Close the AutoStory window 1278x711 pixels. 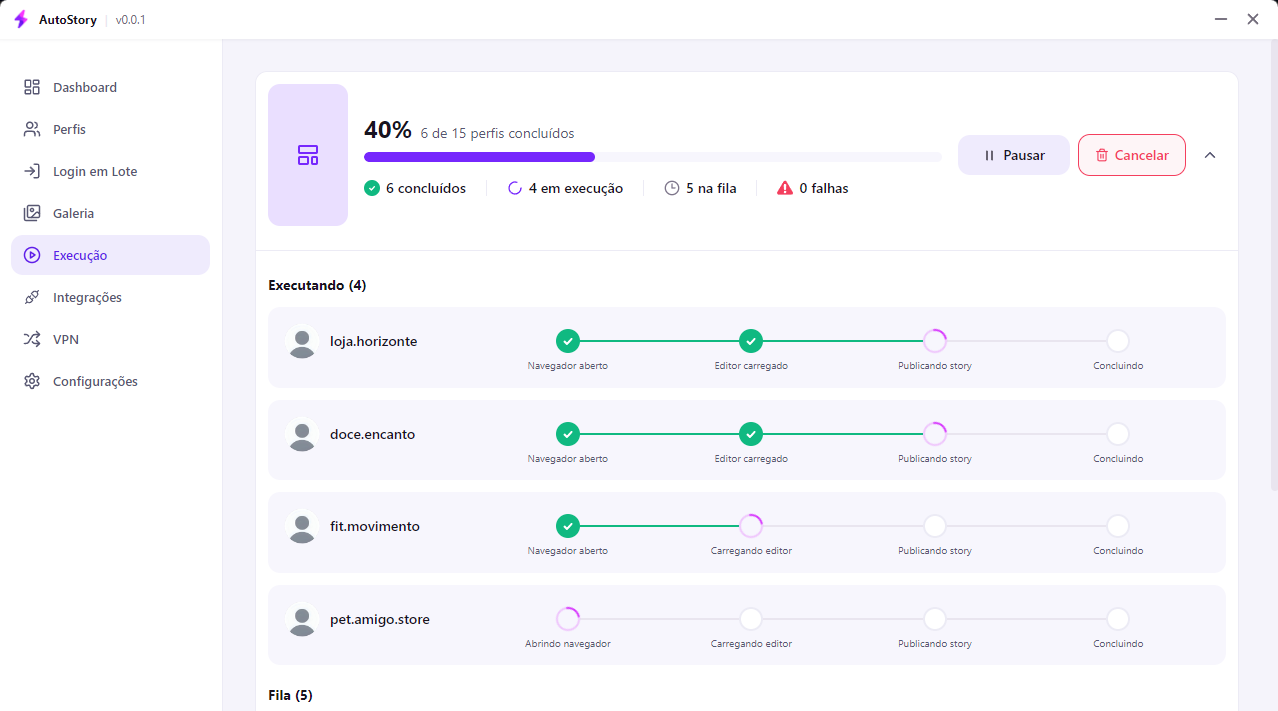point(1253,19)
